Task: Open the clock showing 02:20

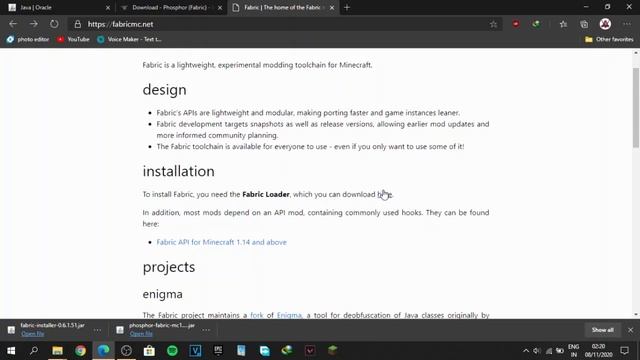Action: [x=598, y=351]
